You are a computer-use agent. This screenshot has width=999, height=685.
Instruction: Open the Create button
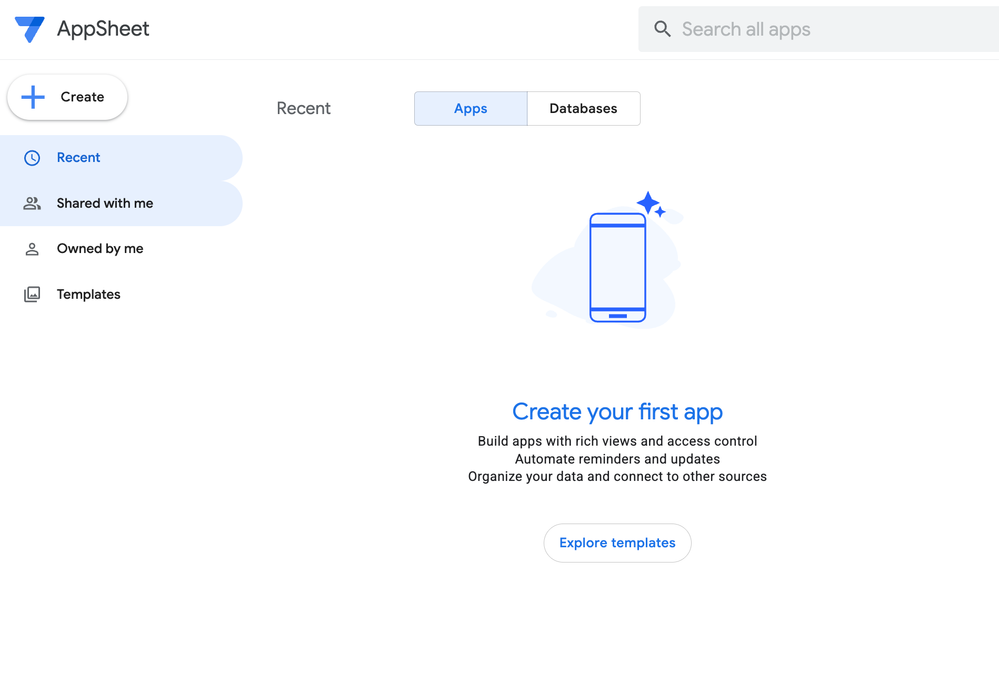pos(68,97)
